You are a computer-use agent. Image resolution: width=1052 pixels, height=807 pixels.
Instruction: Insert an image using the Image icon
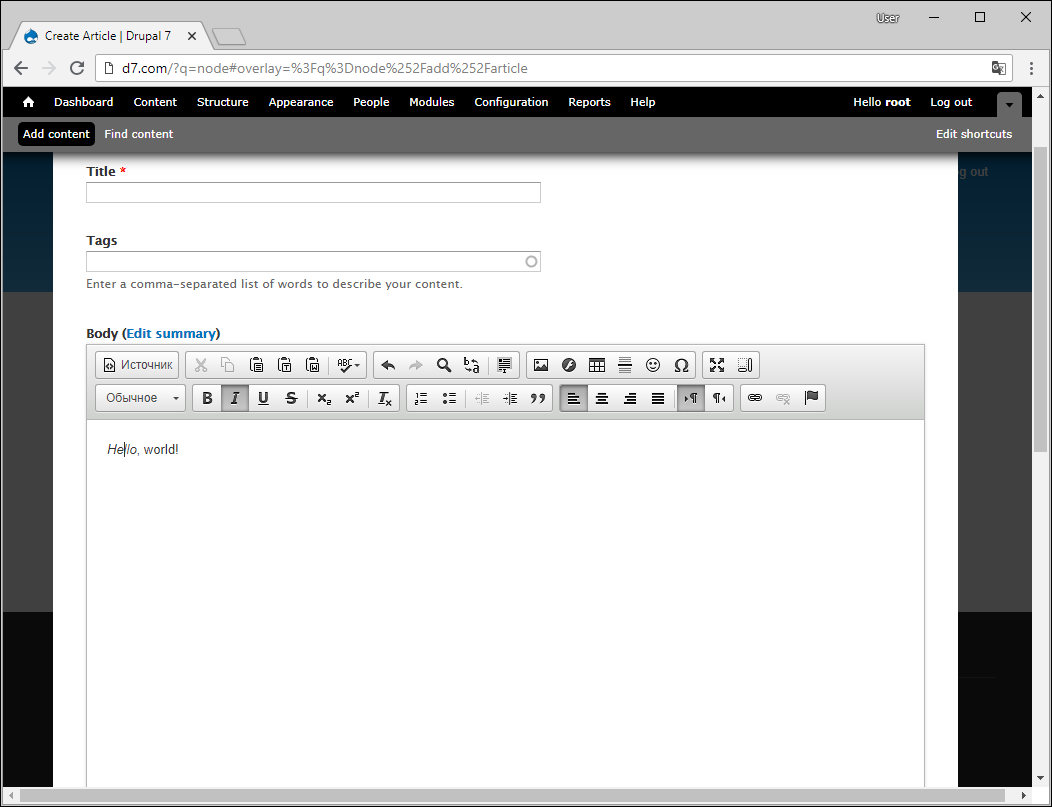point(541,365)
